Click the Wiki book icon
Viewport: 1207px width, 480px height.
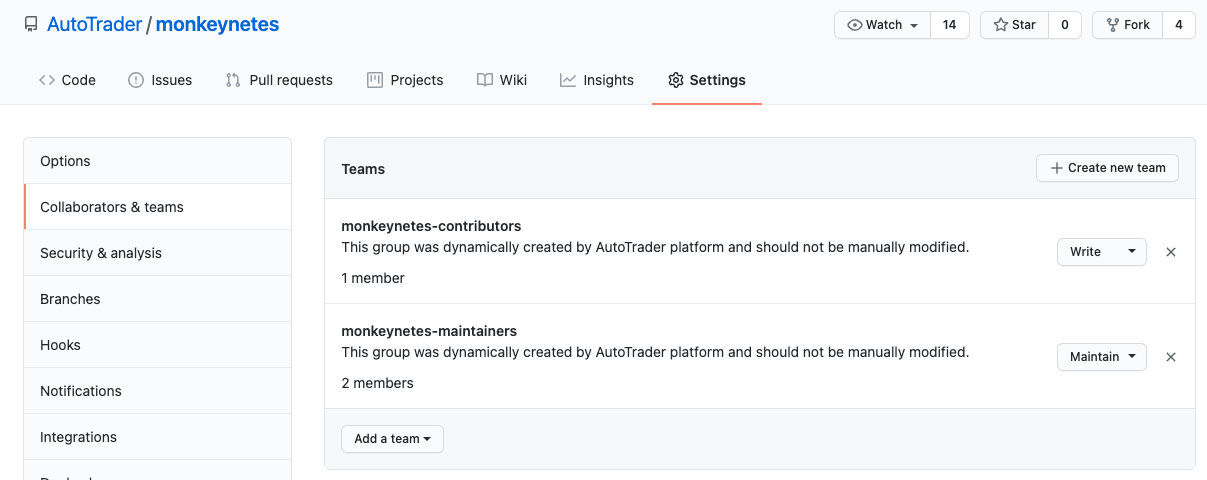point(485,80)
